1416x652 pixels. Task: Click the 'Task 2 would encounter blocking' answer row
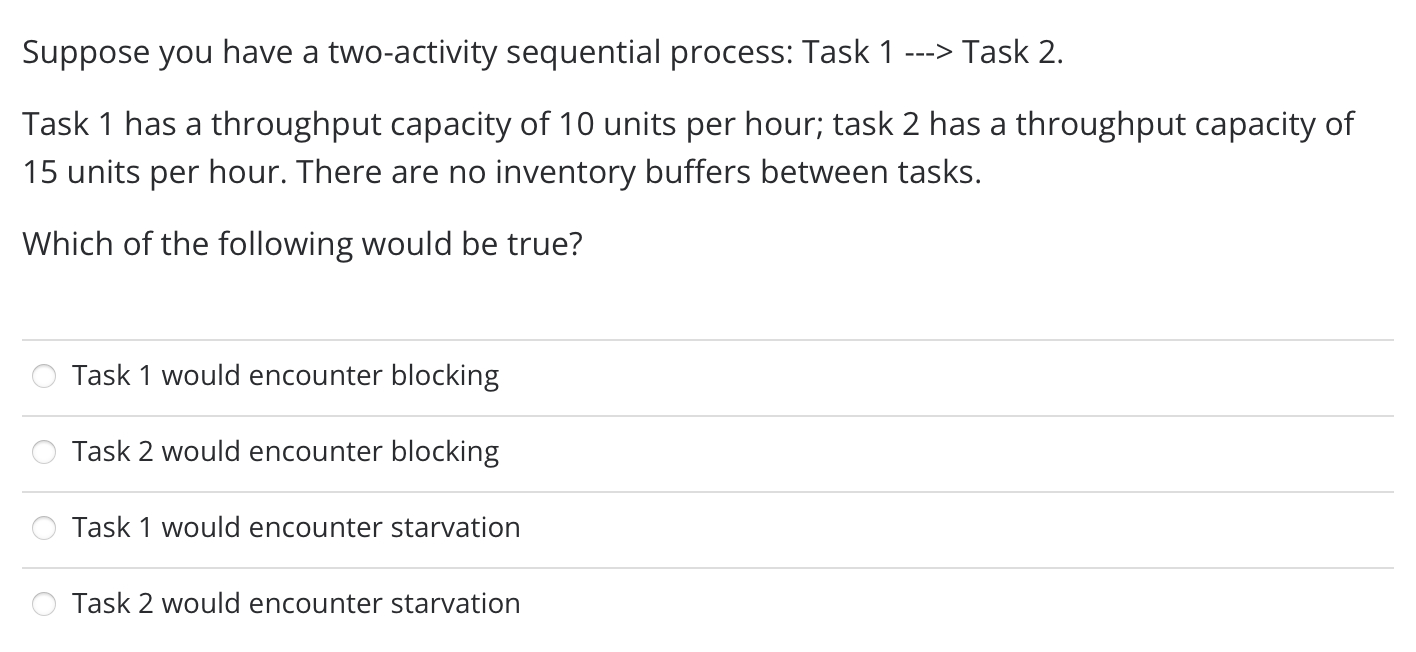286,452
